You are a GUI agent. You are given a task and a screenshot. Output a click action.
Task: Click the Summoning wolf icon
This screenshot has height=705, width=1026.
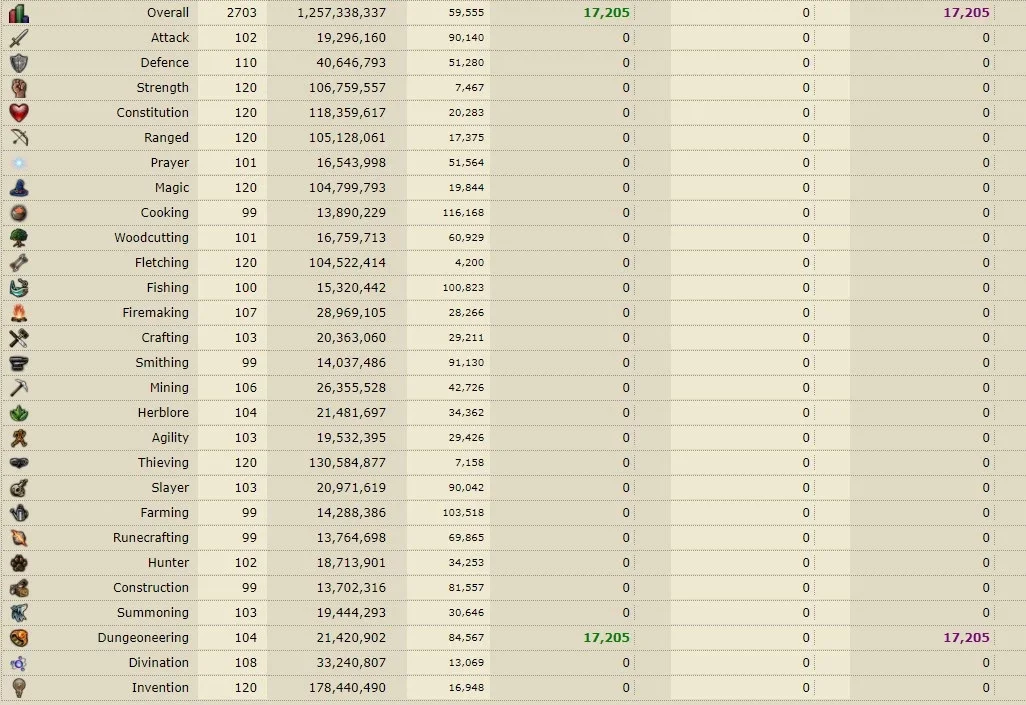19,613
